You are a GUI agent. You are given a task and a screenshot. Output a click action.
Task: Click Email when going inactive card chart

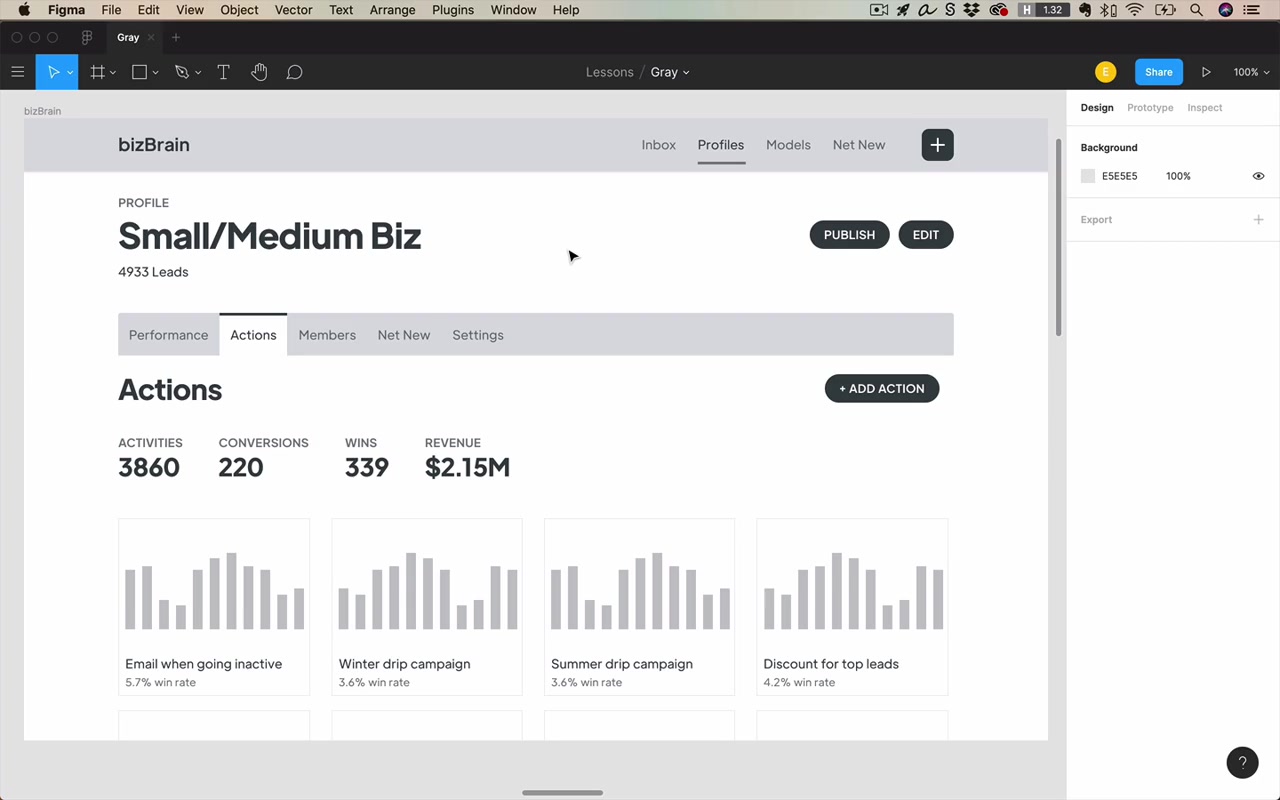(x=214, y=591)
